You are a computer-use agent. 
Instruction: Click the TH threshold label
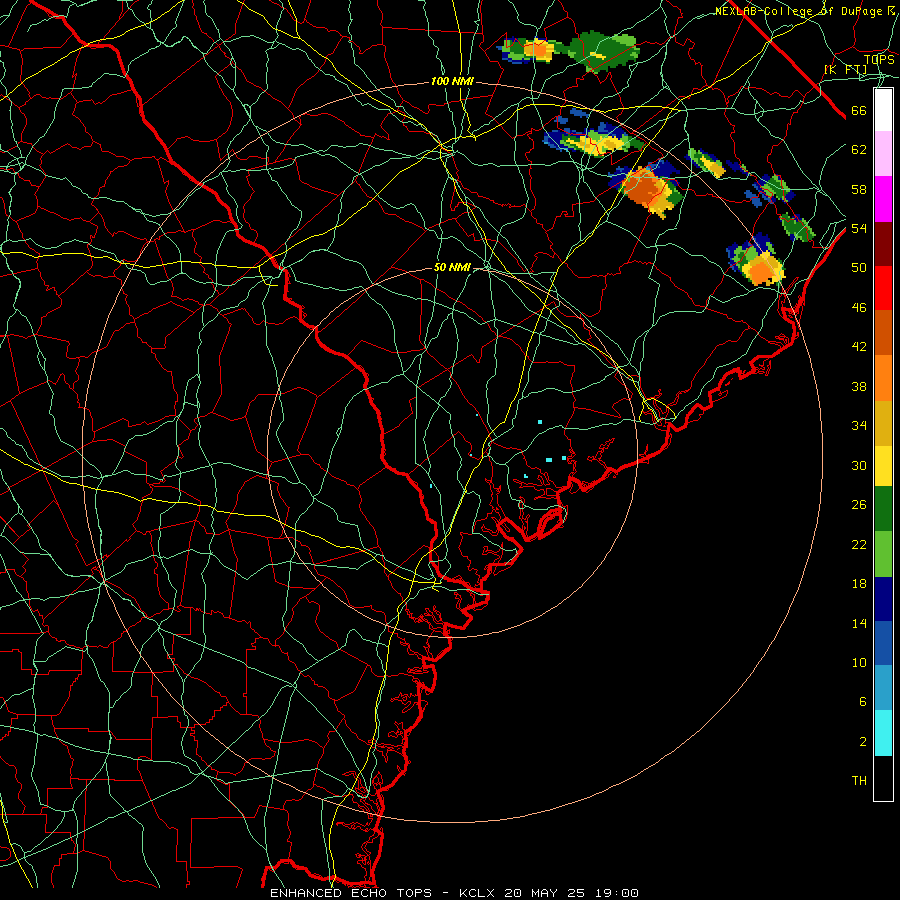[x=859, y=781]
